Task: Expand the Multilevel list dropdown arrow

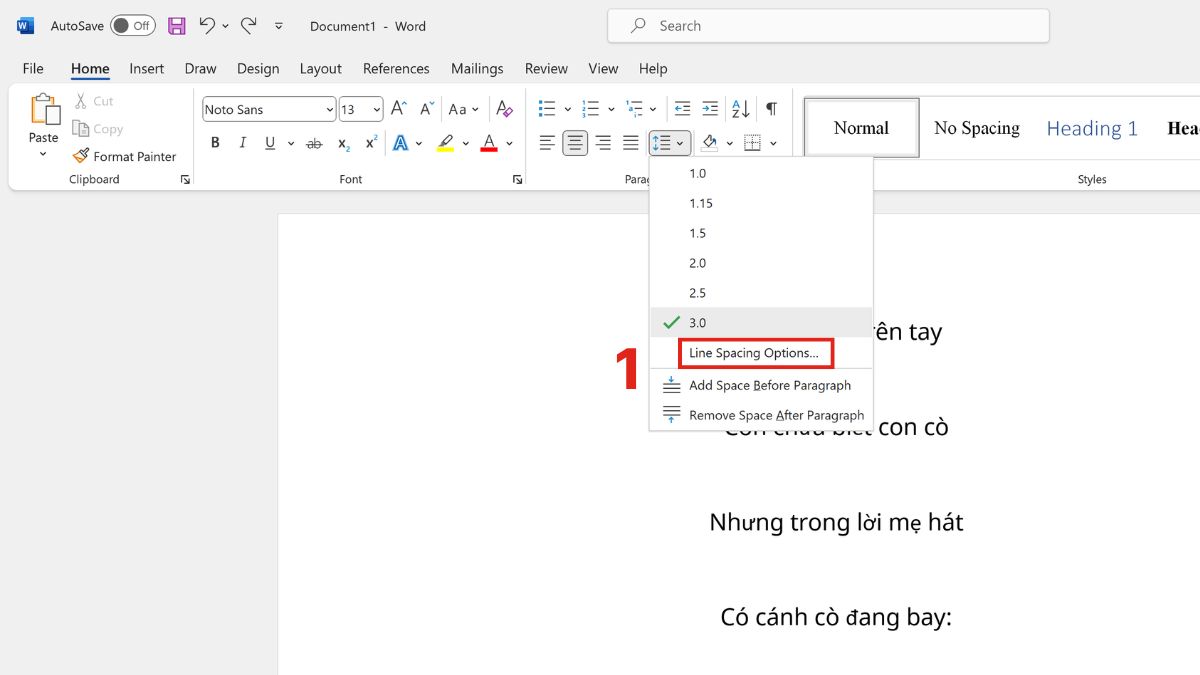Action: [654, 109]
